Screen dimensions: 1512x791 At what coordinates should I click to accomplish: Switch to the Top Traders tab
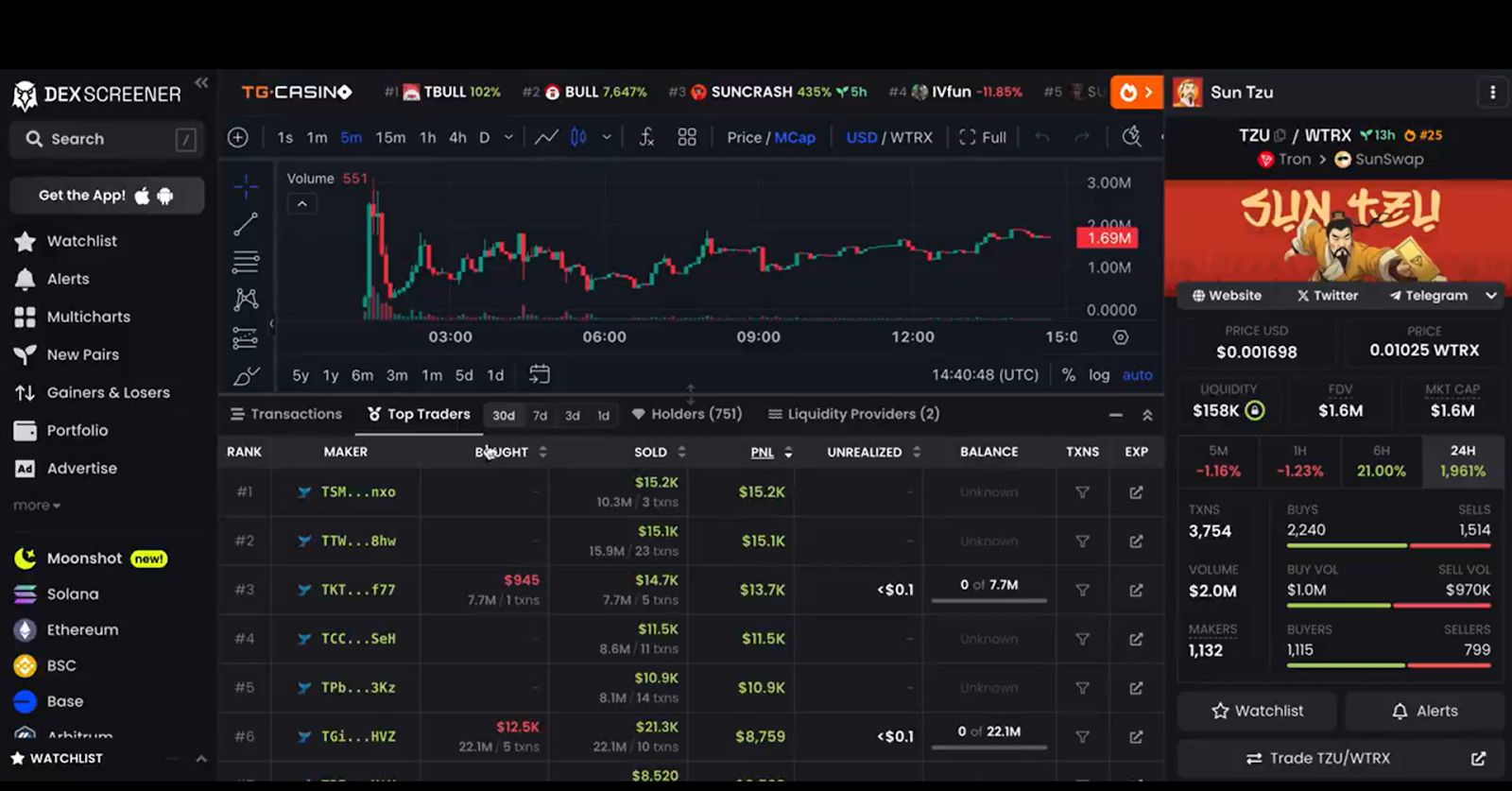(419, 414)
